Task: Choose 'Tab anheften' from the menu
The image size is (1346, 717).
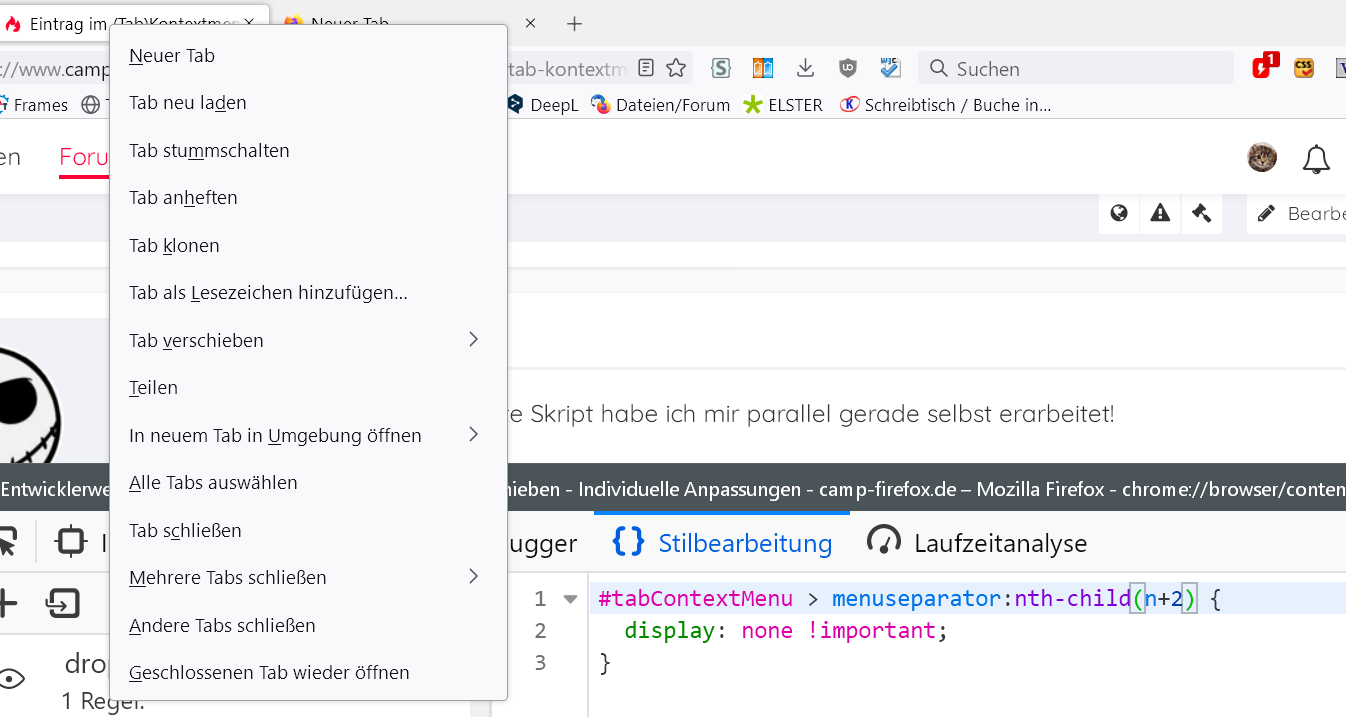Action: (x=183, y=198)
